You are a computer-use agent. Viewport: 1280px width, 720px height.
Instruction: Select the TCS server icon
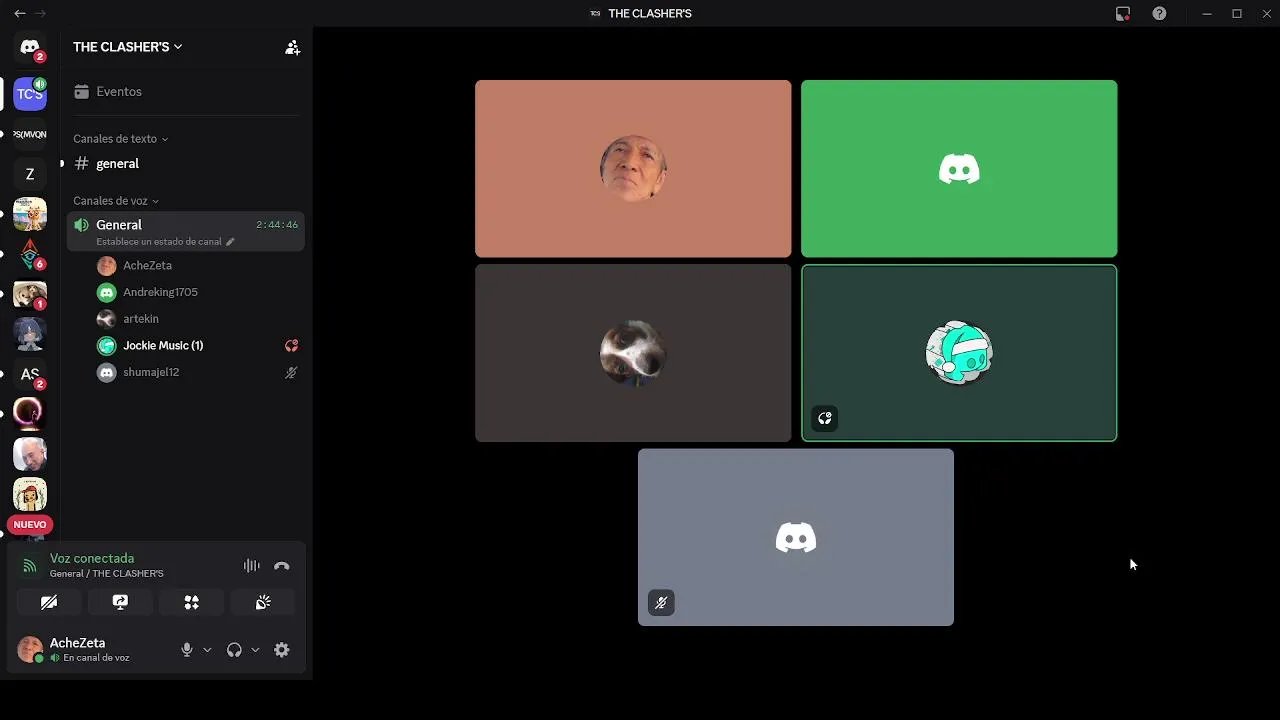[x=30, y=94]
